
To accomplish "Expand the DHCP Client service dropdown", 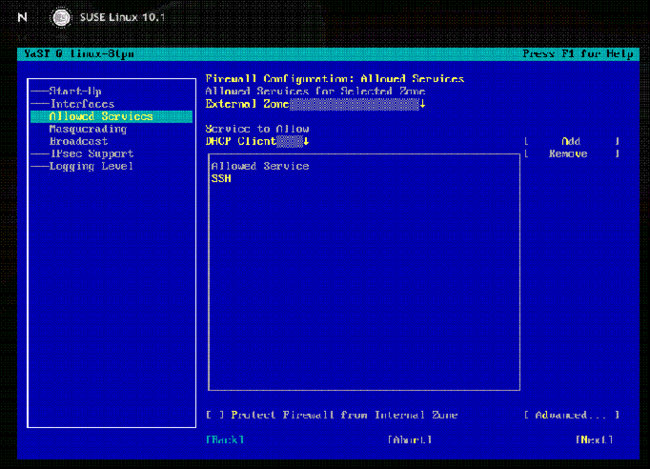I will [257, 141].
